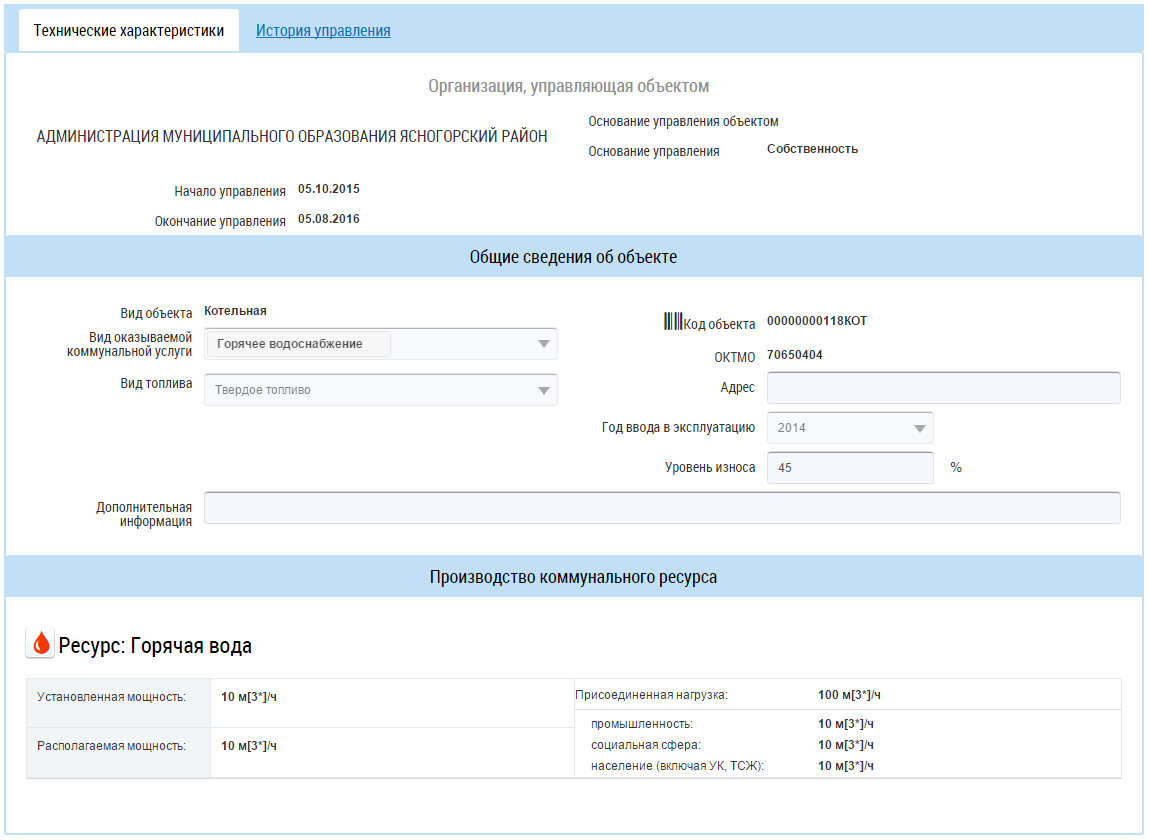This screenshot has height=840, width=1149.
Task: Select the Установленная мощность row label
Action: tap(112, 697)
